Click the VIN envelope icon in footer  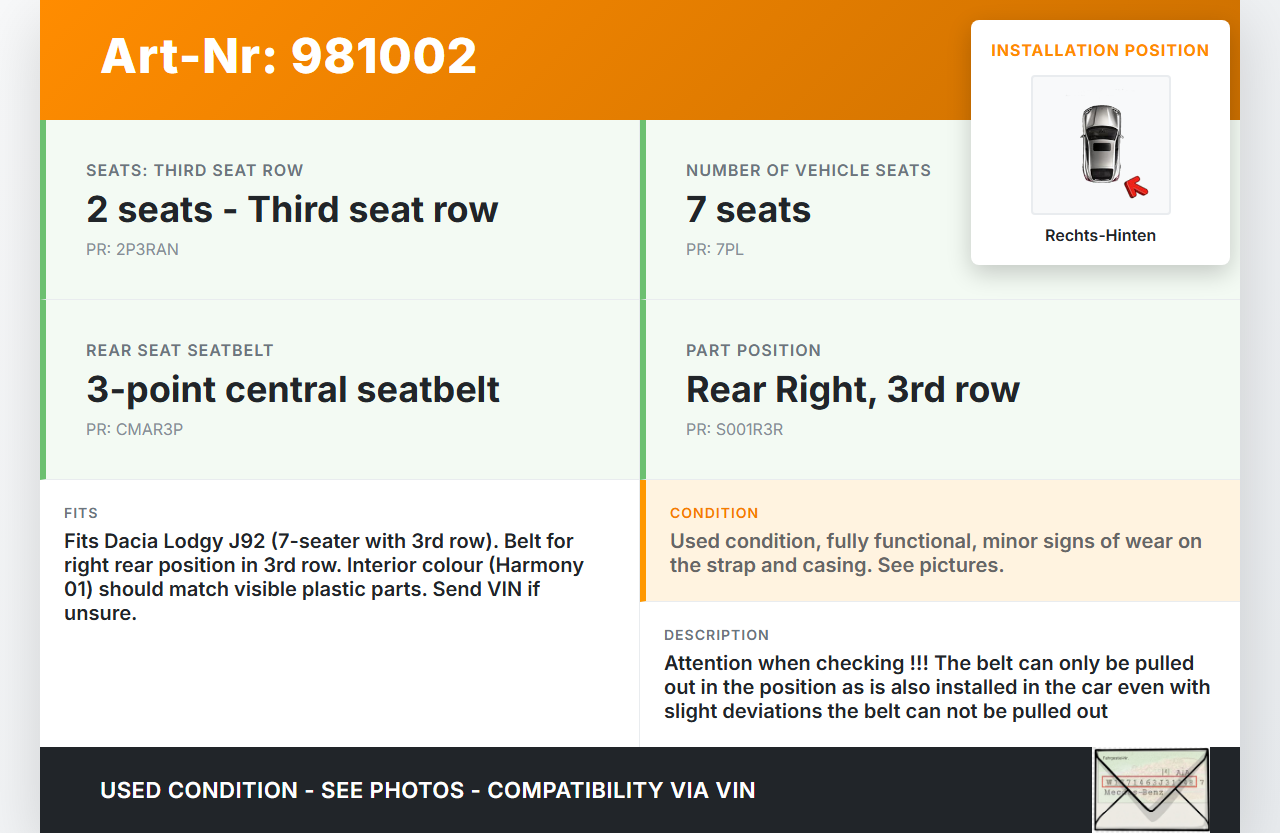(x=1151, y=789)
